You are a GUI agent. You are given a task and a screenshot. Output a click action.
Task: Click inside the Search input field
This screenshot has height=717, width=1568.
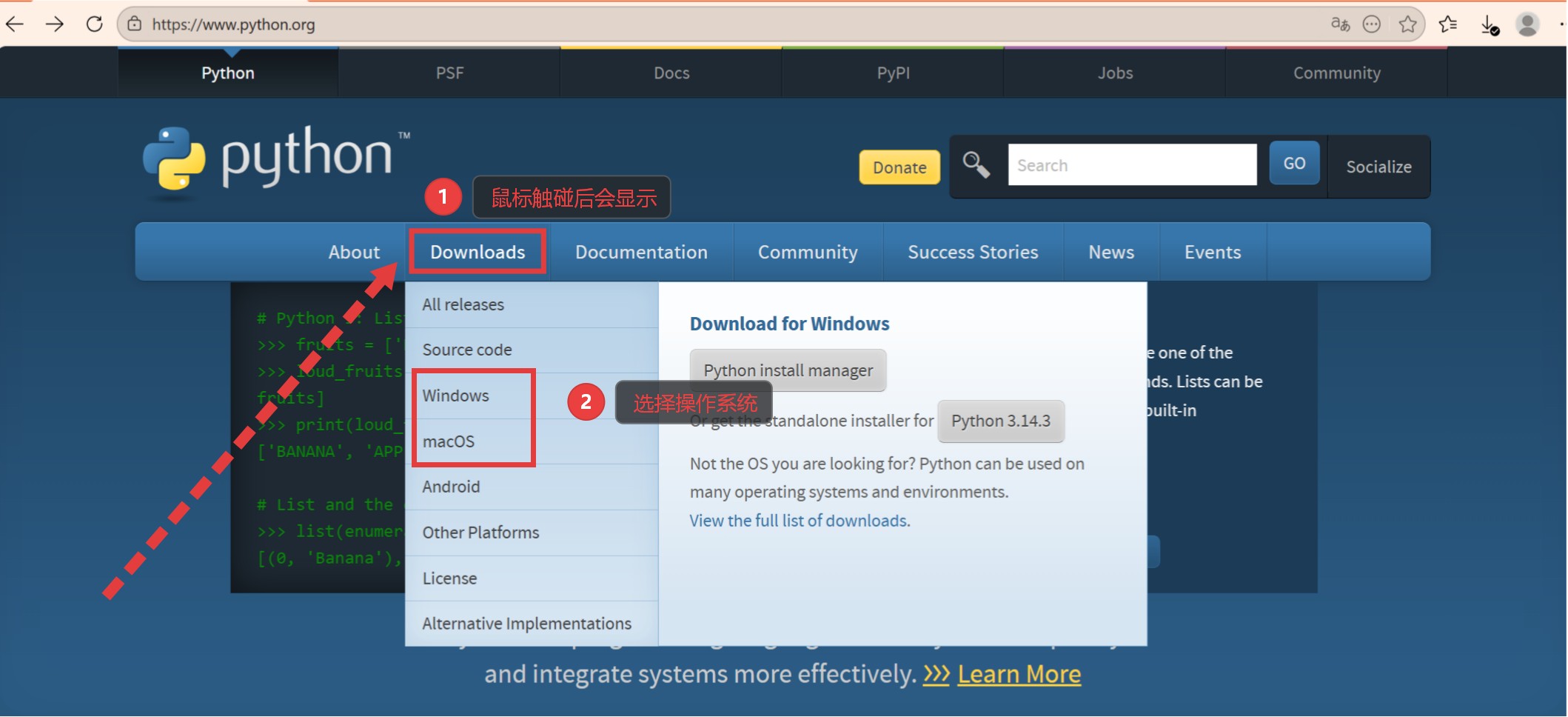[x=1132, y=165]
